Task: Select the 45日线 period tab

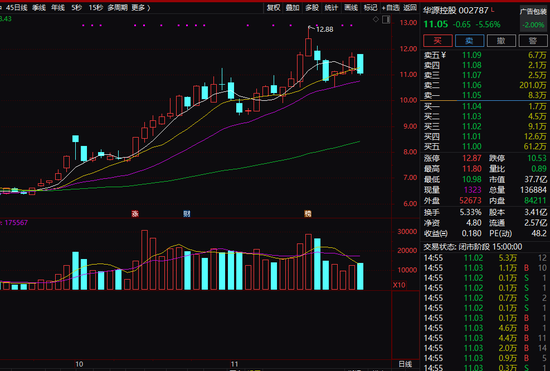Action: [x=16, y=8]
